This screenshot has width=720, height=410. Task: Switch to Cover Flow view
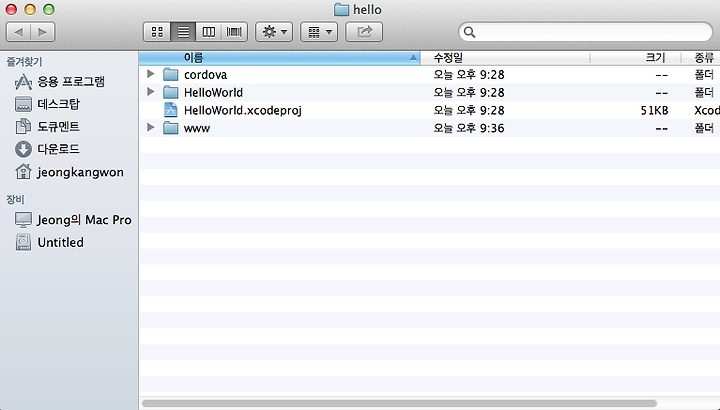tap(234, 32)
